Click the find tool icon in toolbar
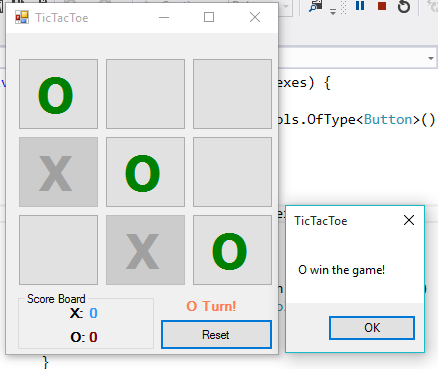The height and width of the screenshot is (369, 438). click(316, 6)
